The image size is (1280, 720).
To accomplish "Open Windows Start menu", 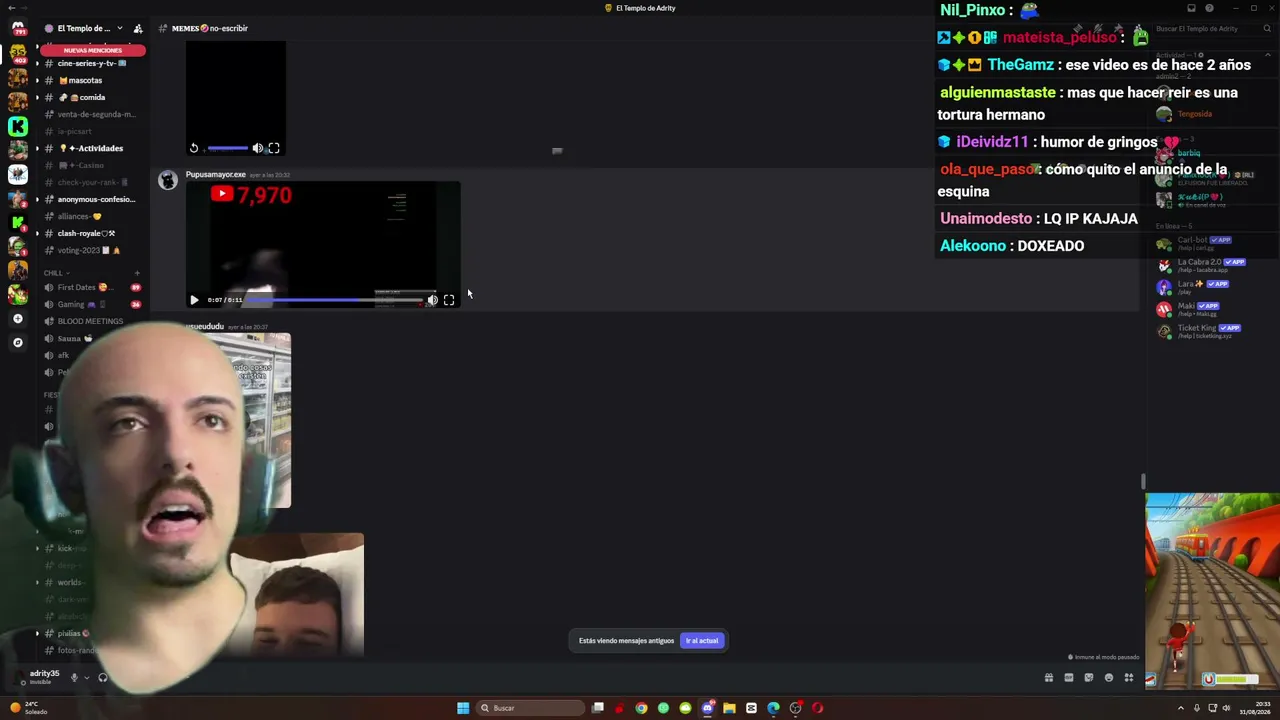I will 463,708.
